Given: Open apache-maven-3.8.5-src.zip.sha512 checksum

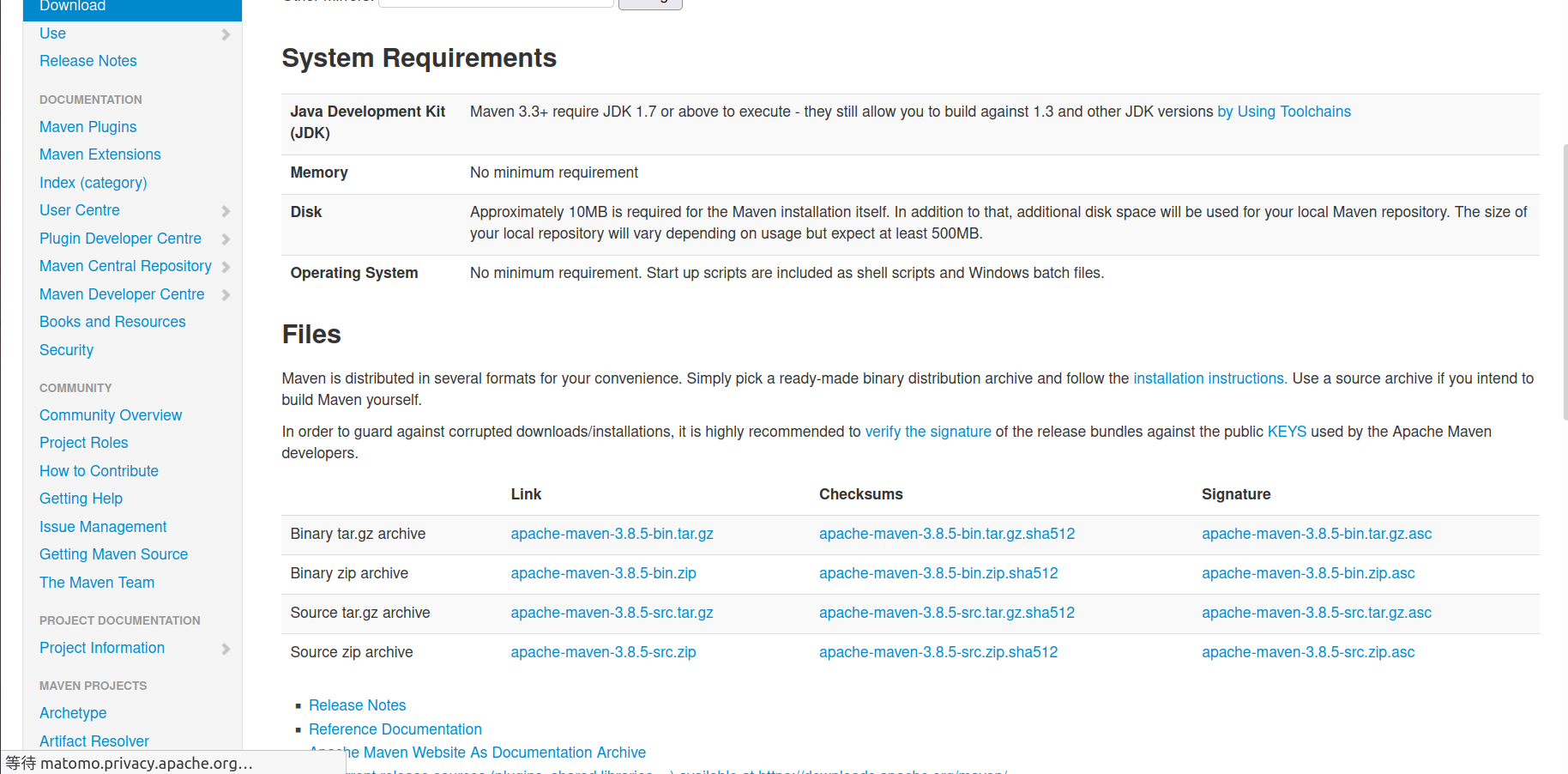Looking at the screenshot, I should [x=938, y=652].
